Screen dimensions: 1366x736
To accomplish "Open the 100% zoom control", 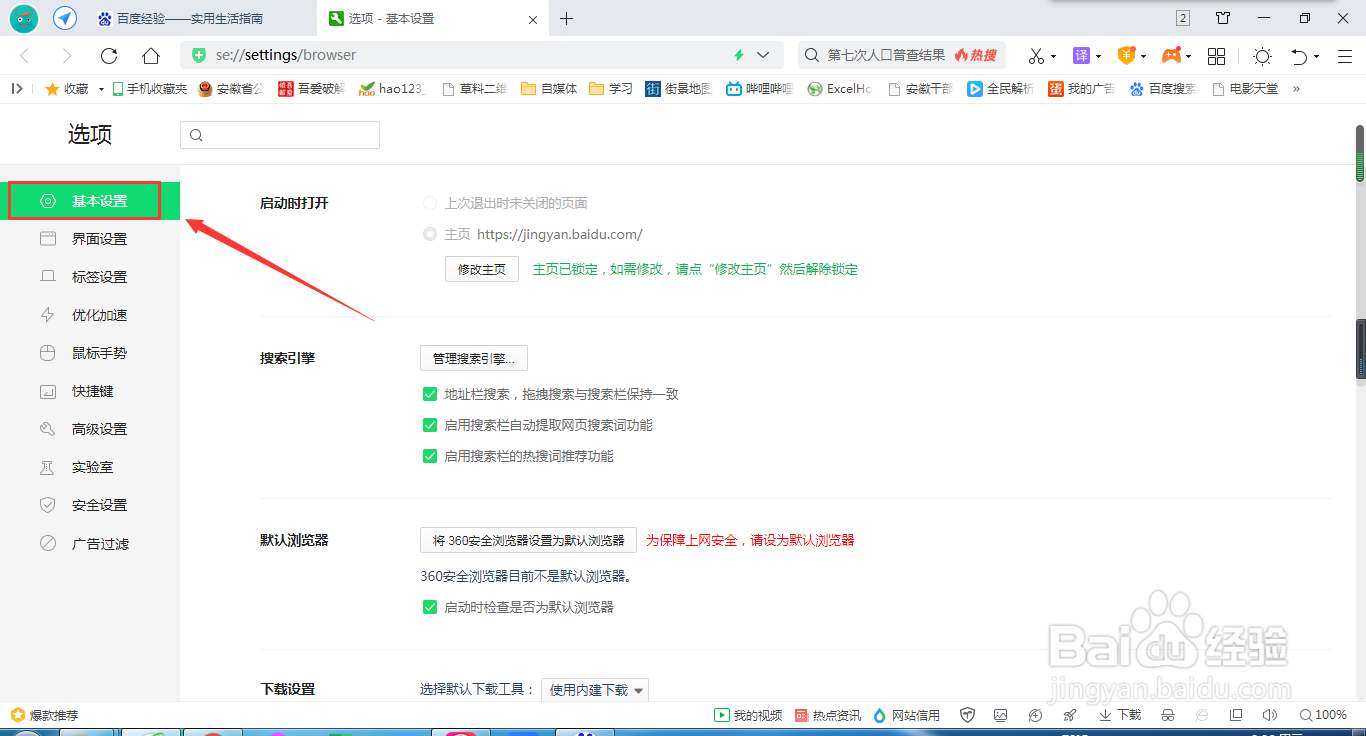I will pos(1323,714).
